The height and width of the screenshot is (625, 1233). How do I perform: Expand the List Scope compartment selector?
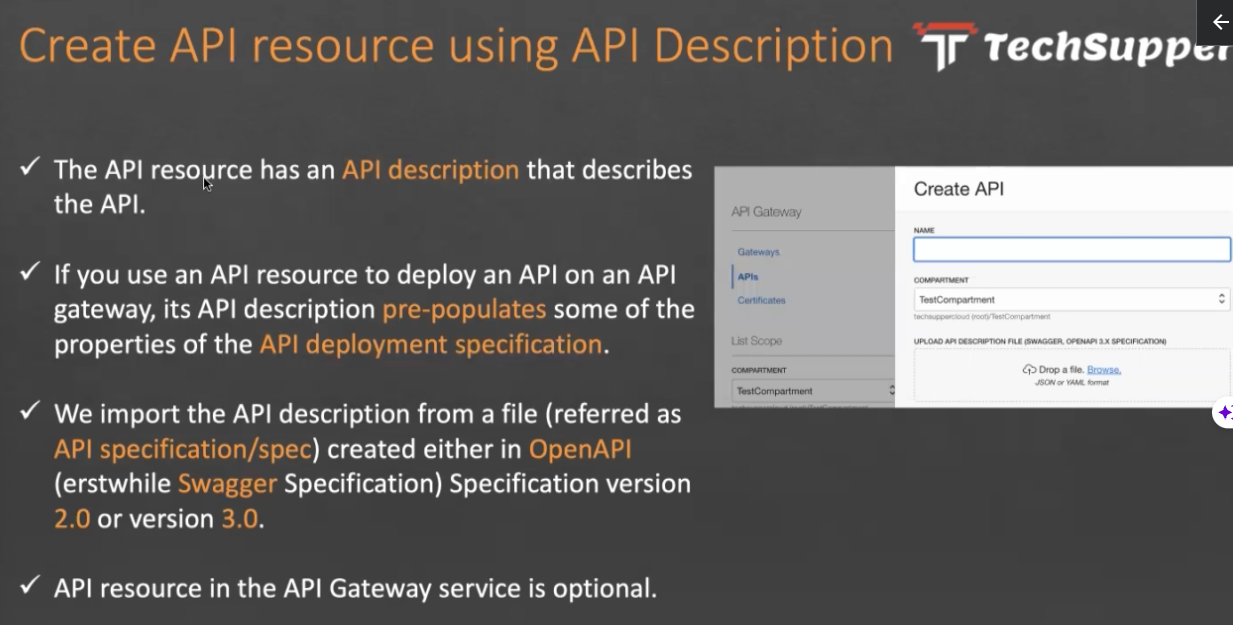pyautogui.click(x=810, y=391)
